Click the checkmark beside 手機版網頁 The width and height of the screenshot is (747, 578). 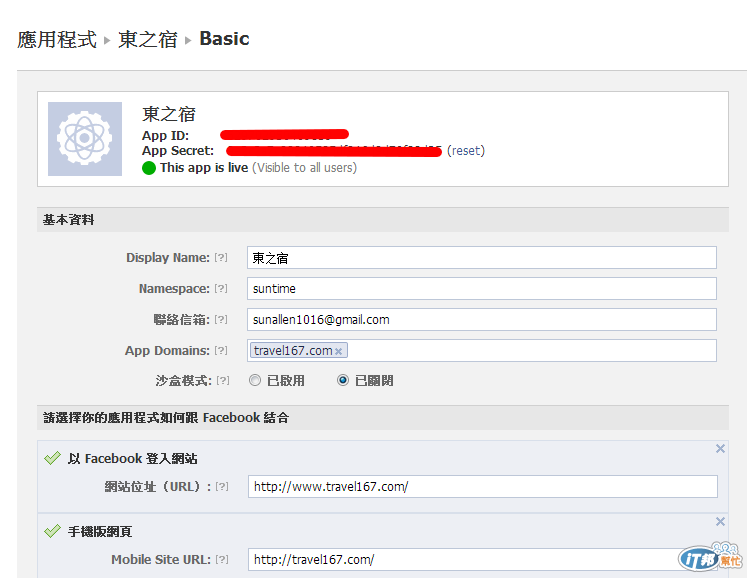tap(52, 531)
